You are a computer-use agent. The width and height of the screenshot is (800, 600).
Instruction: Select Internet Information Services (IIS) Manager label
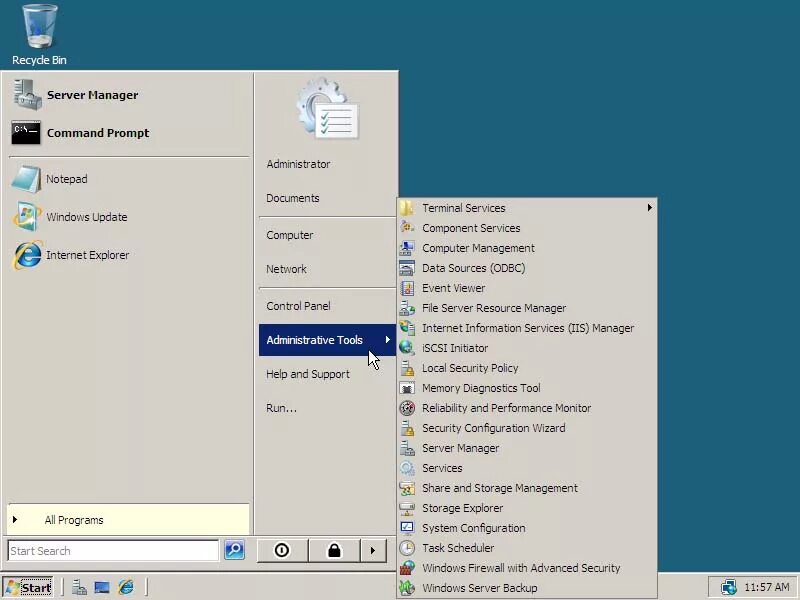(x=528, y=328)
